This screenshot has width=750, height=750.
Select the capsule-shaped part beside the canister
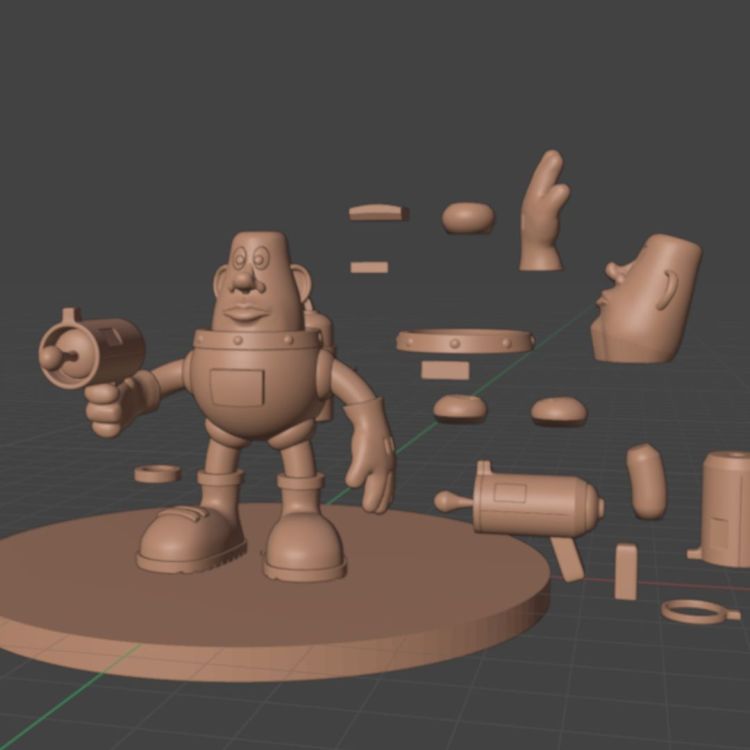pos(646,481)
